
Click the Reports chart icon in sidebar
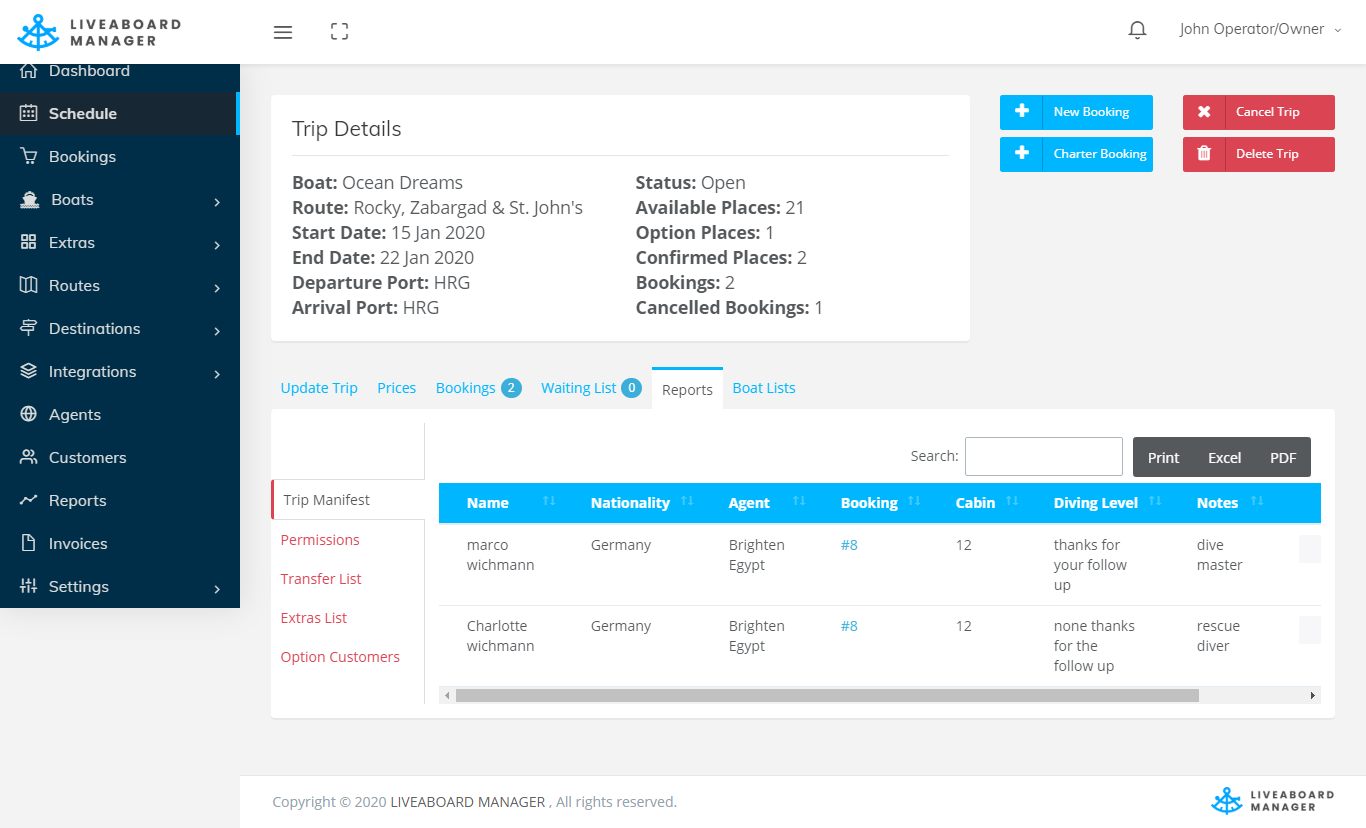click(29, 501)
